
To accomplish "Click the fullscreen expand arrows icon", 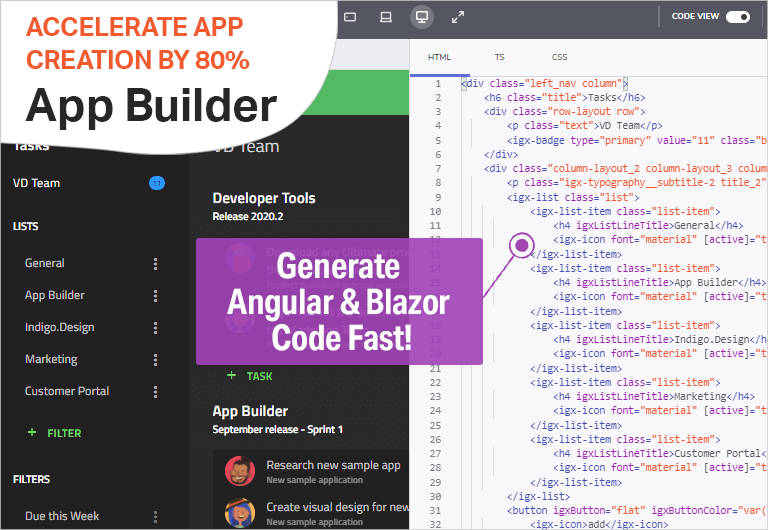I will [458, 18].
